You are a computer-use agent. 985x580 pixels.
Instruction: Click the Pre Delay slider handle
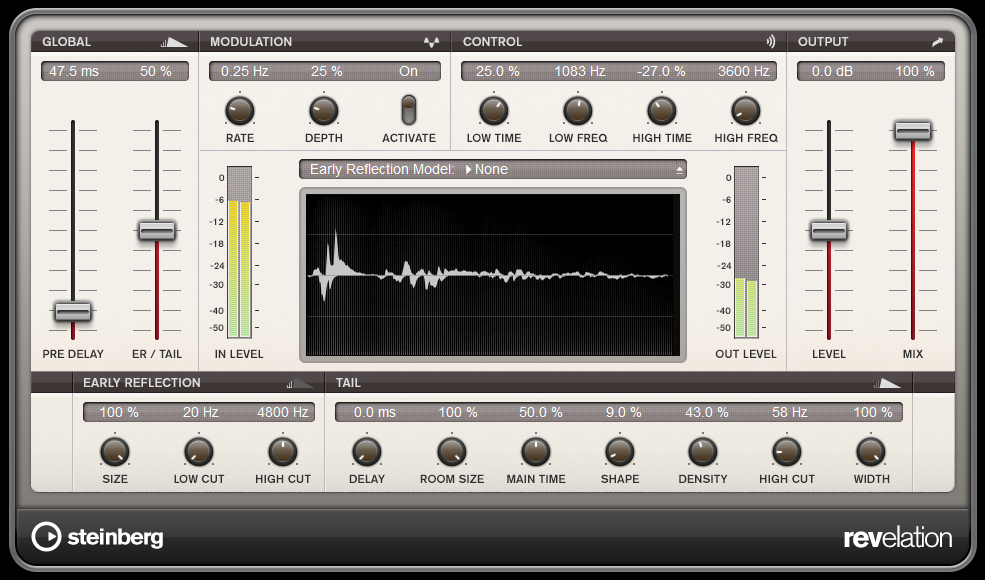click(73, 312)
